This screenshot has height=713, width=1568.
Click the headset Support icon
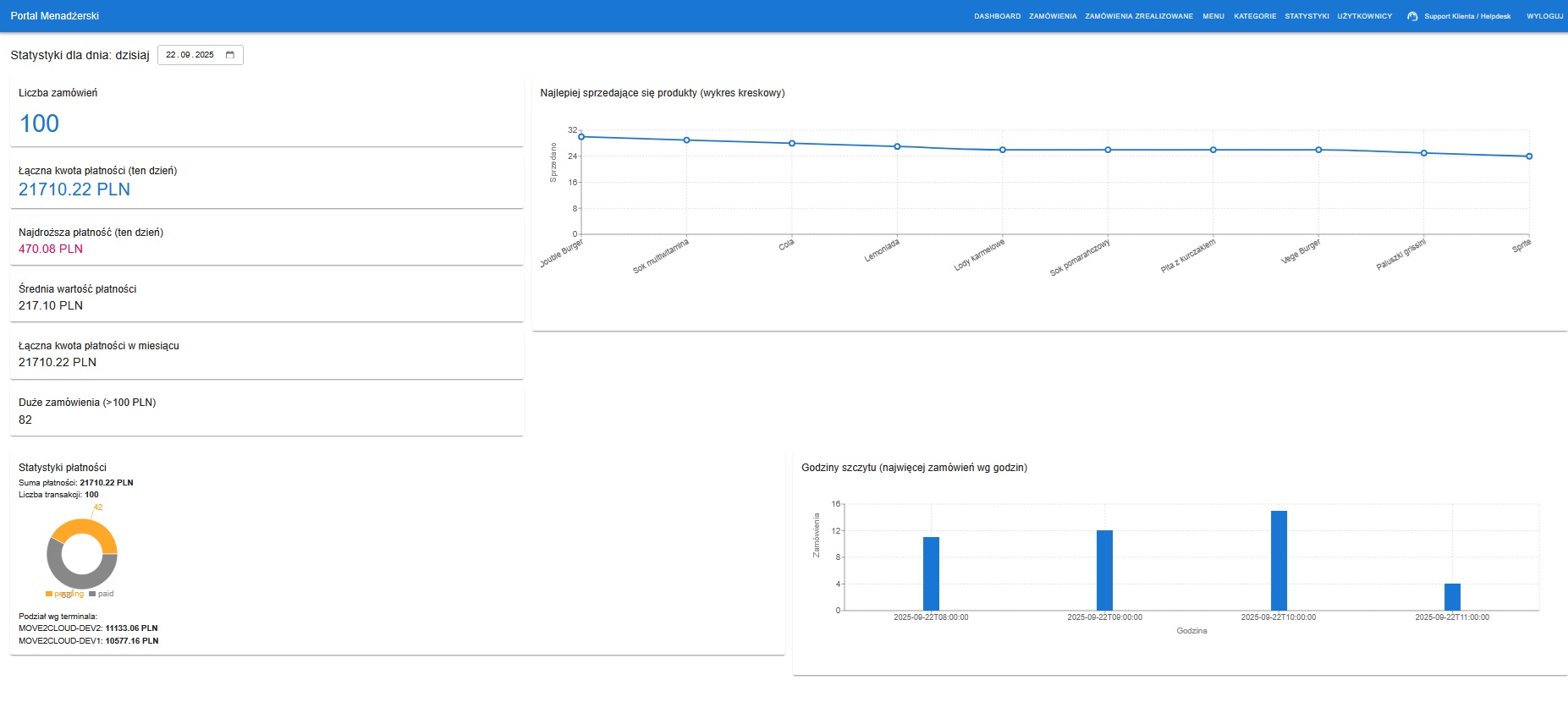1412,16
